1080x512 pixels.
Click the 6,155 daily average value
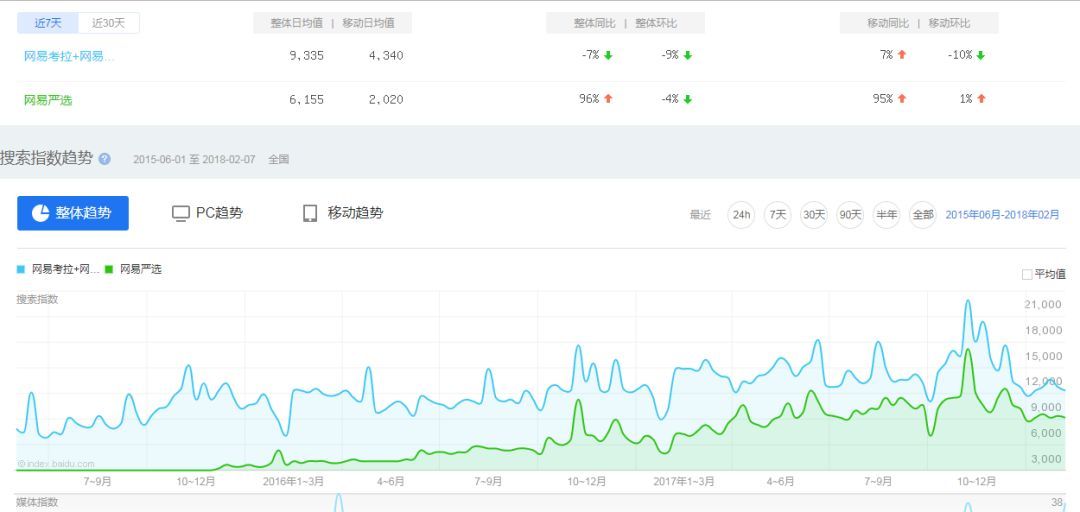point(307,99)
